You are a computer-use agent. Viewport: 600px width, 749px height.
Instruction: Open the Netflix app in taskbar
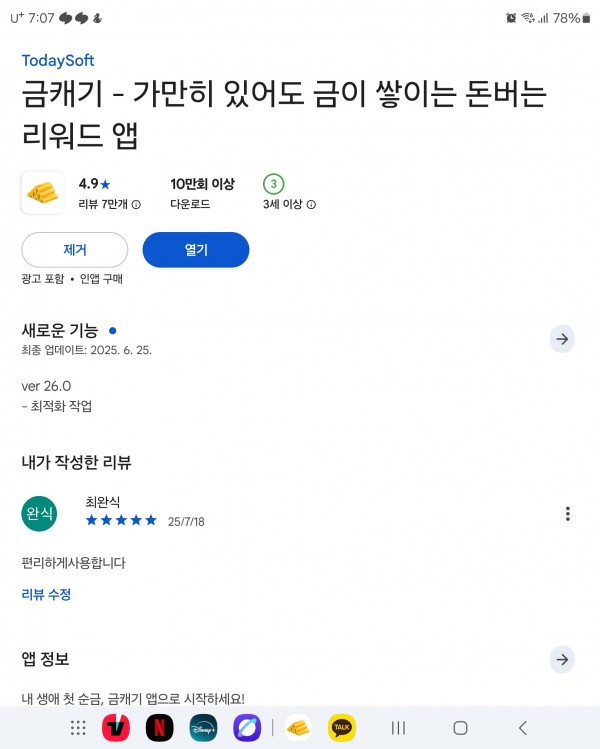(x=160, y=728)
